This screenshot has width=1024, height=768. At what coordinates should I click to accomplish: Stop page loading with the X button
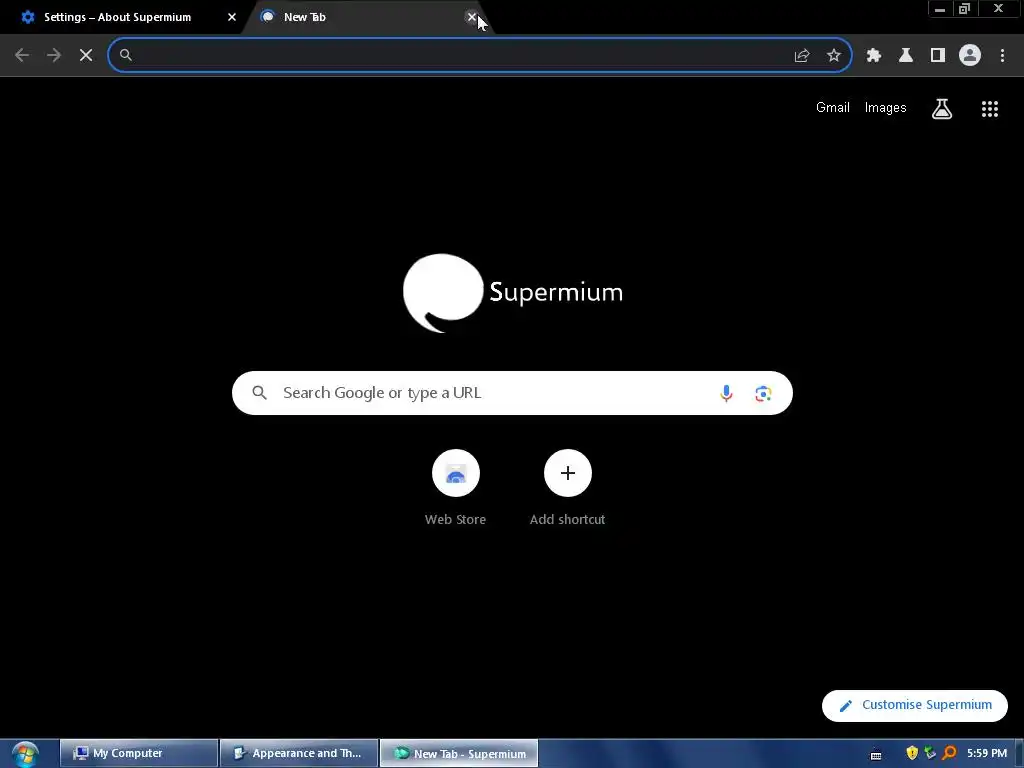click(x=86, y=56)
